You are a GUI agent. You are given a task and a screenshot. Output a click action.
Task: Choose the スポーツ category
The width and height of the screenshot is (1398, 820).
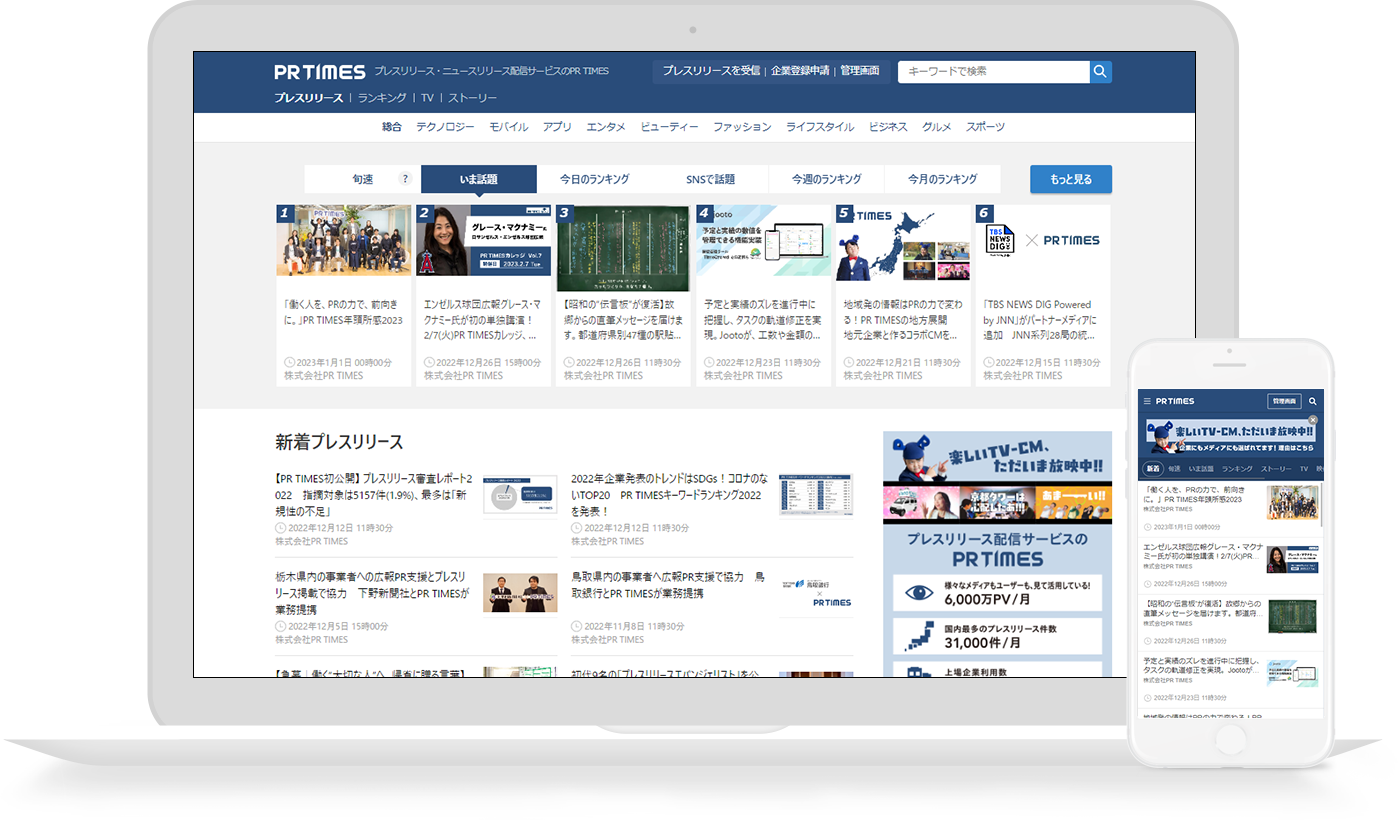[985, 127]
